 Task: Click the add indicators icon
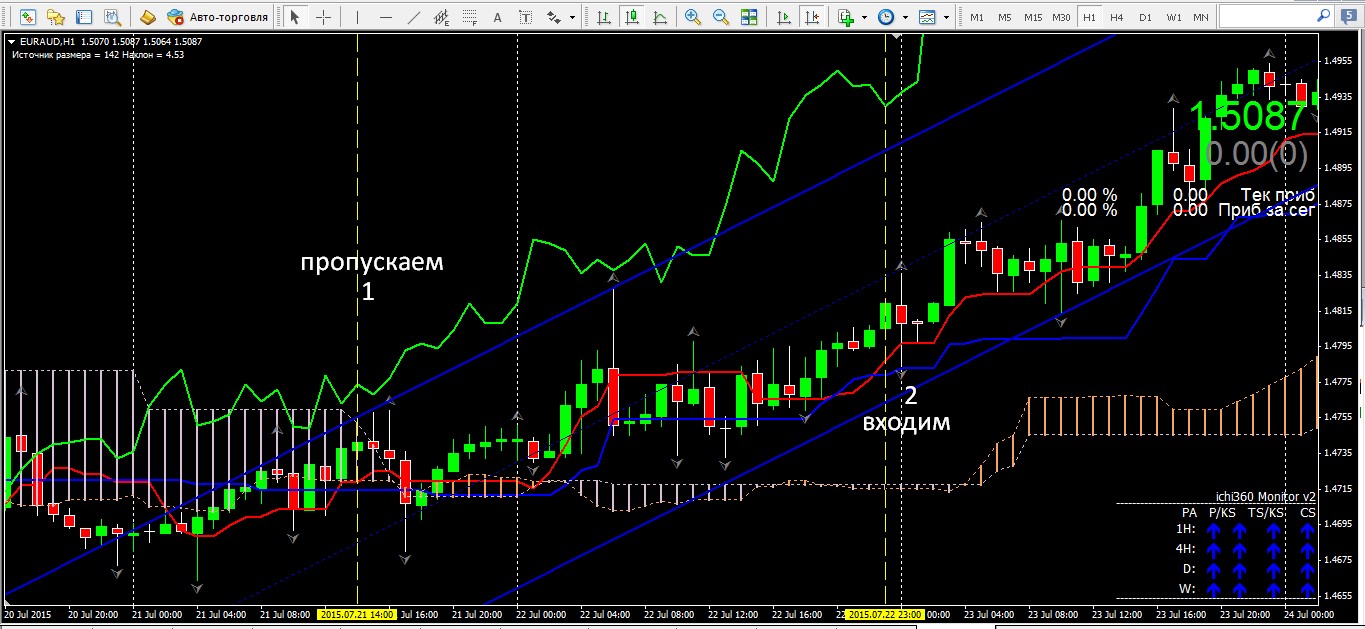pyautogui.click(x=846, y=17)
